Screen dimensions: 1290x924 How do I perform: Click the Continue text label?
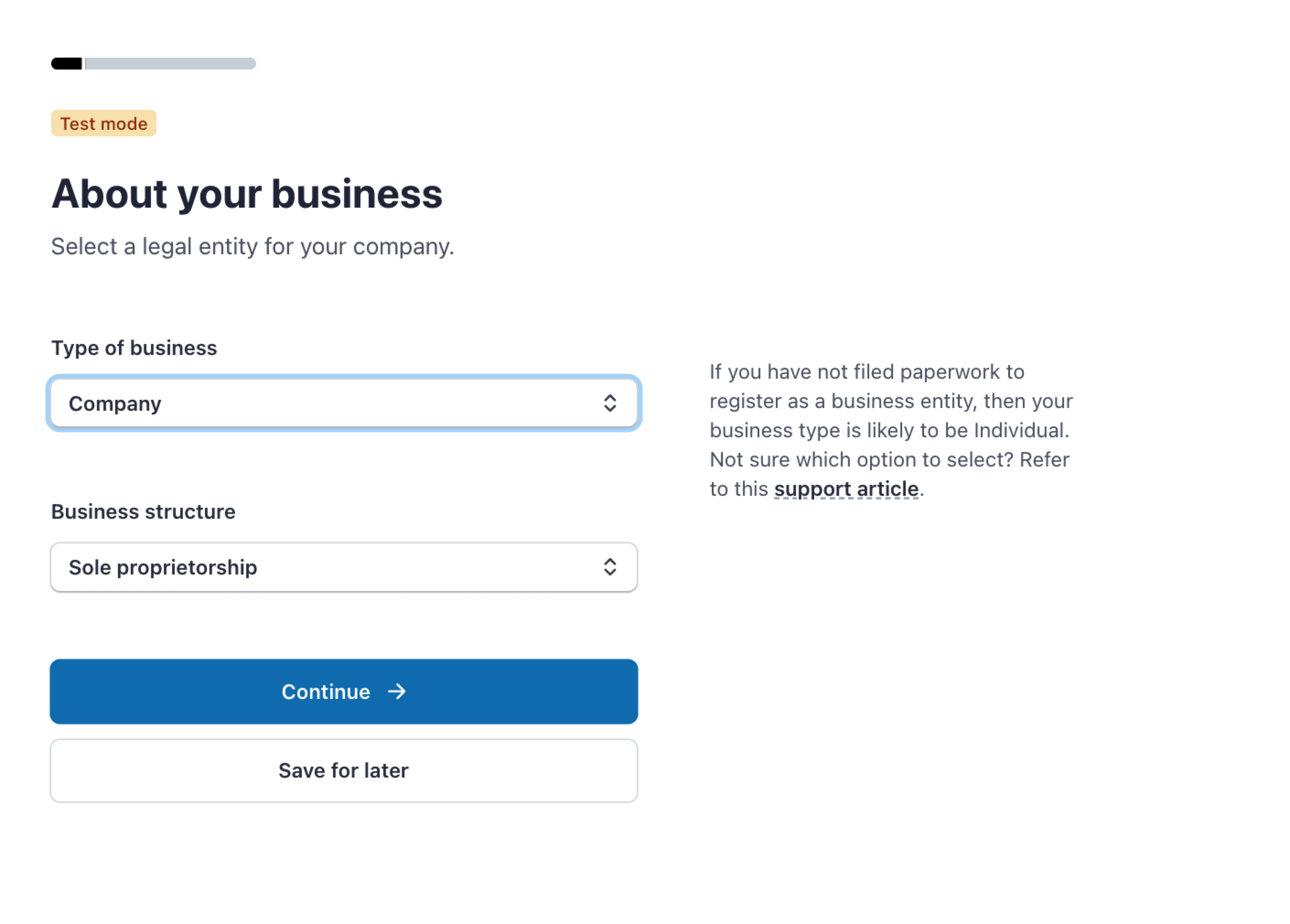pyautogui.click(x=326, y=692)
